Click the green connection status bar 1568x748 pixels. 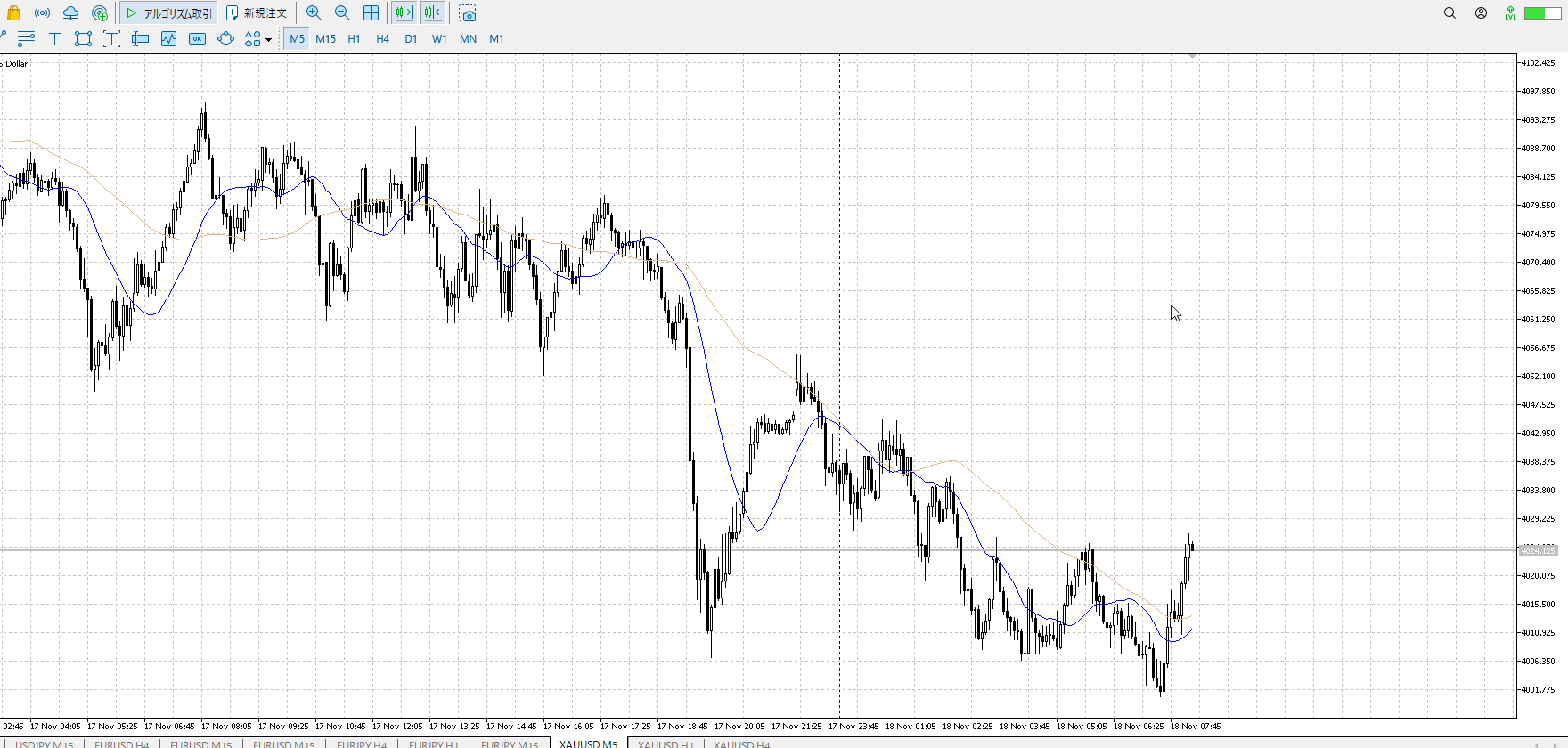tap(1540, 13)
